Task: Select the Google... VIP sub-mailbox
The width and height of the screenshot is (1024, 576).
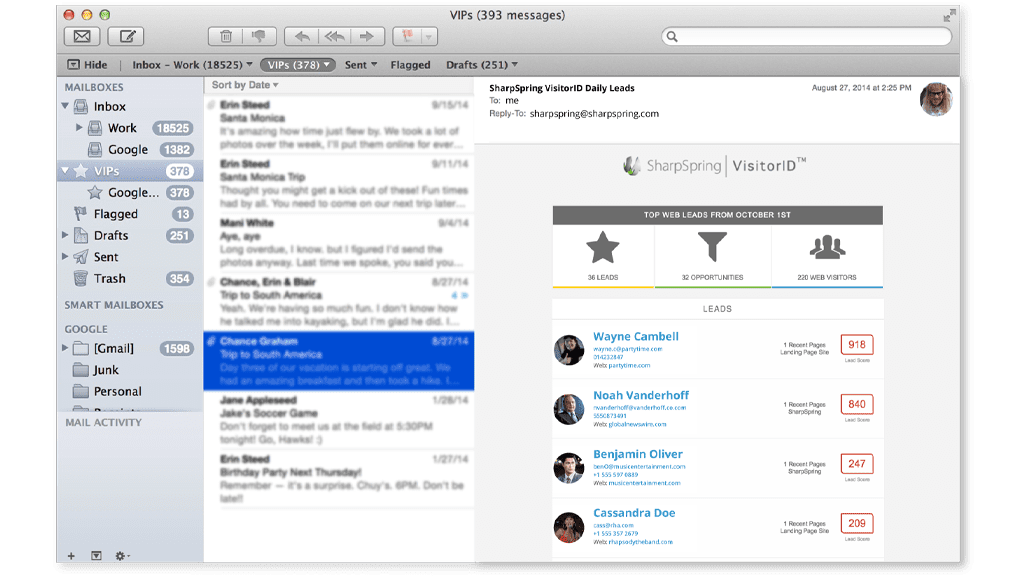Action: pyautogui.click(x=133, y=193)
